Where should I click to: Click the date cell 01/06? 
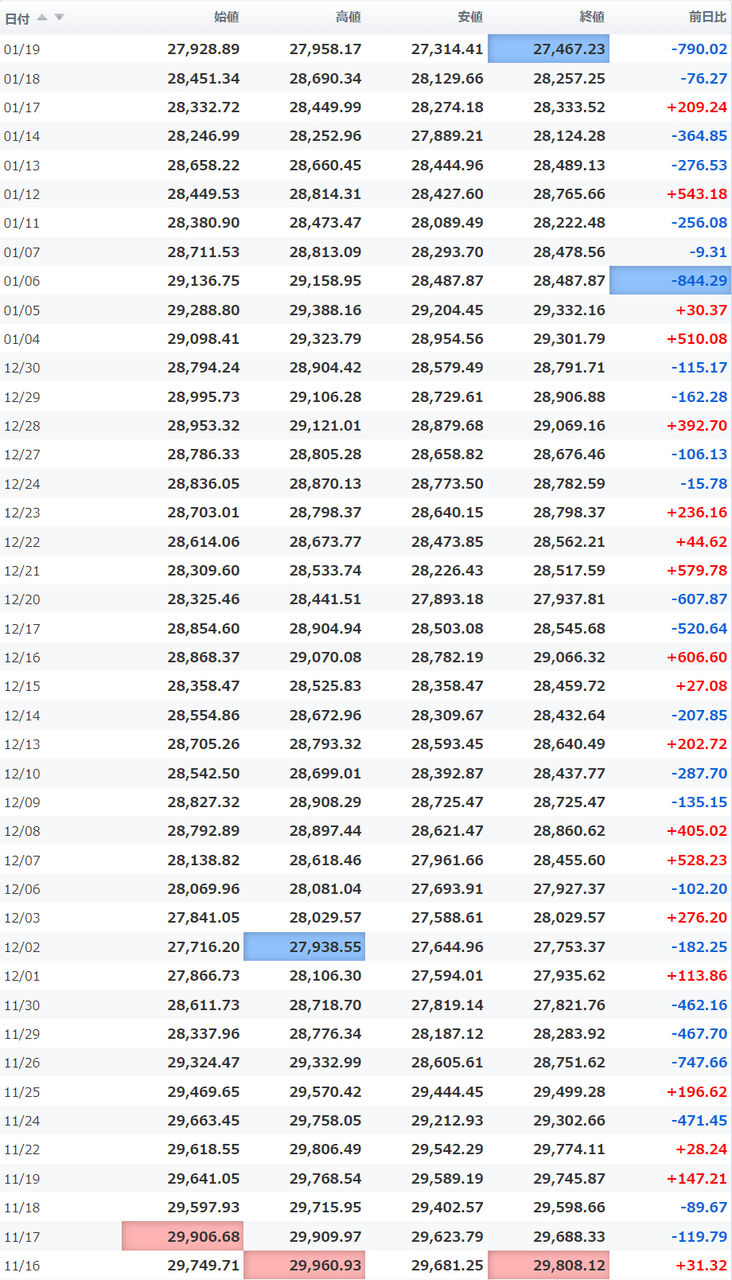pyautogui.click(x=22, y=281)
